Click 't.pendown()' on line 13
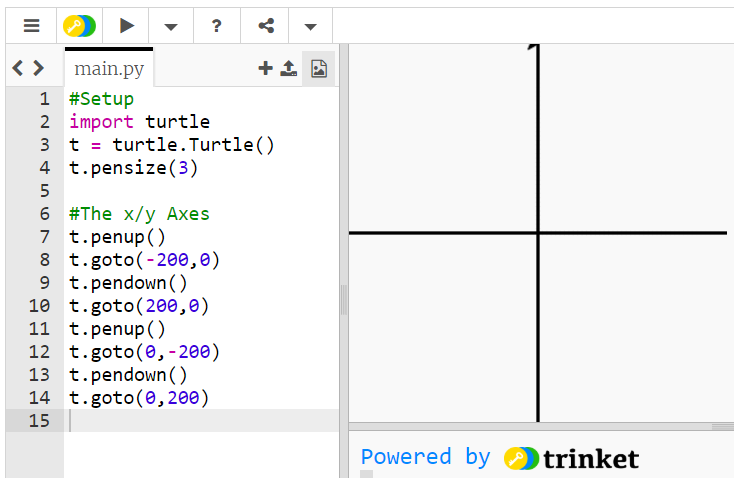734x478 pixels. pyautogui.click(x=128, y=375)
